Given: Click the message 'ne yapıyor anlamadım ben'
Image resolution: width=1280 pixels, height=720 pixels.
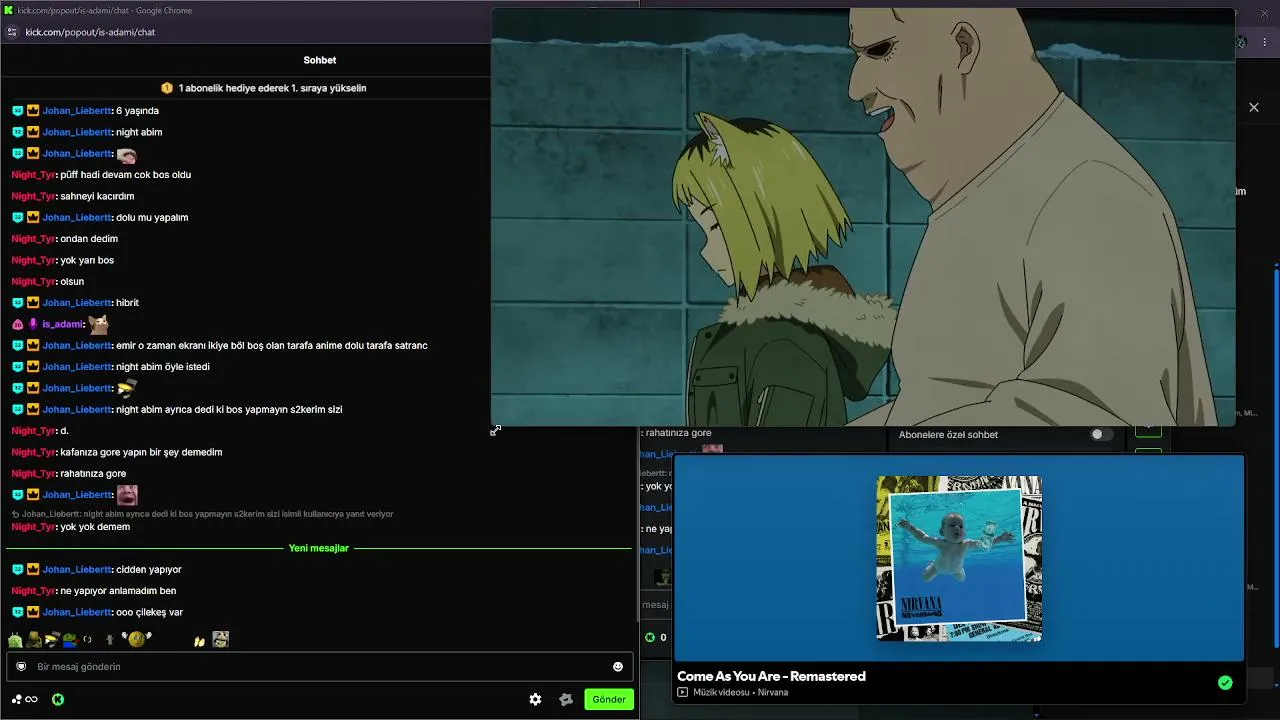Looking at the screenshot, I should [x=118, y=591].
